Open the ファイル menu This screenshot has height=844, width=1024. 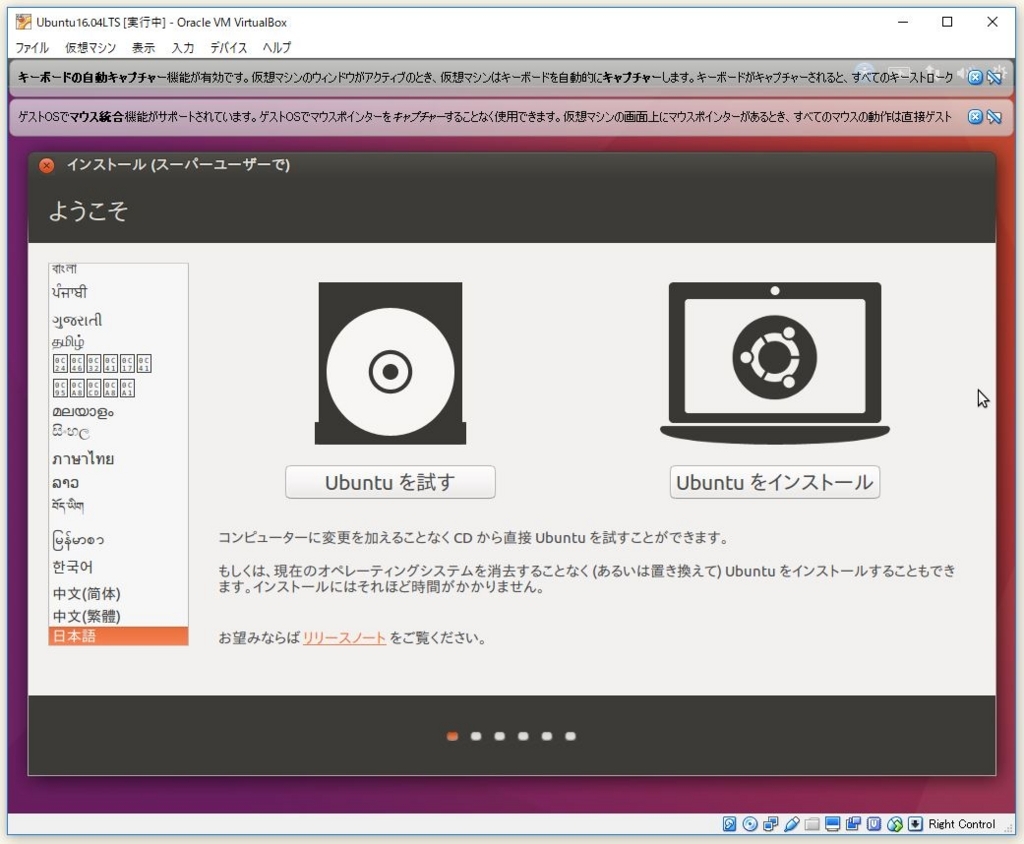(31, 48)
